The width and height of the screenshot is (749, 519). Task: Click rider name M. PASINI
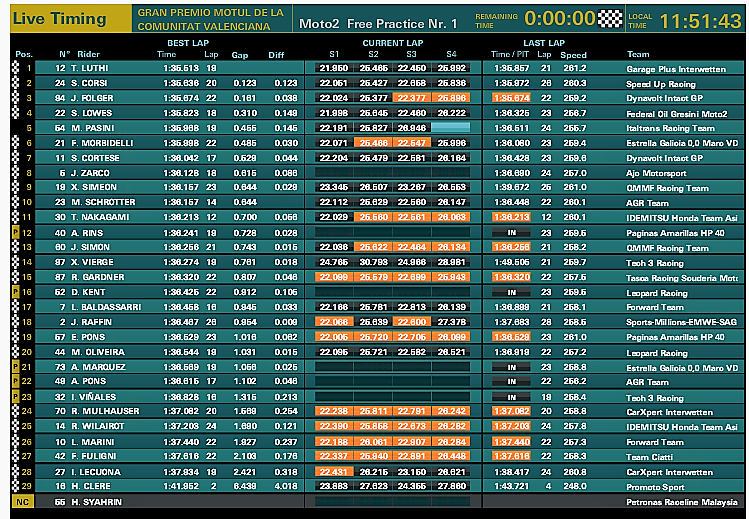click(93, 128)
